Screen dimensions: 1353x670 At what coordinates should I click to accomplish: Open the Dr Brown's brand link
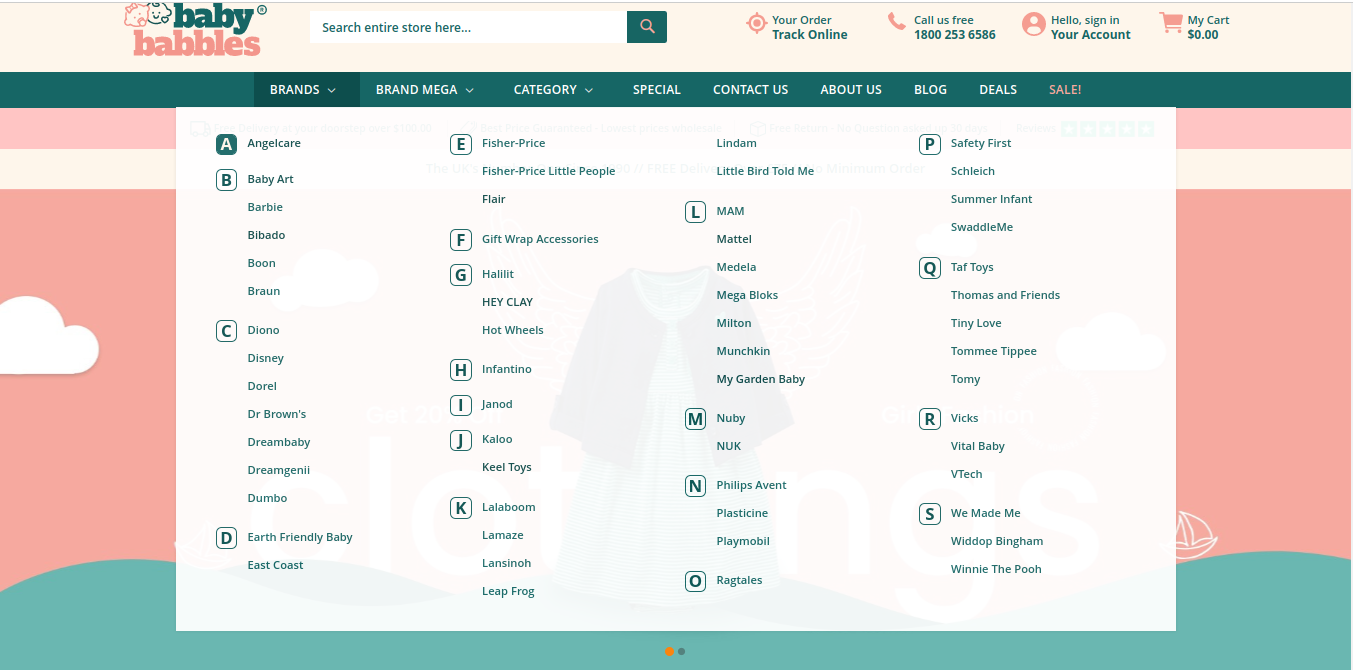277,414
